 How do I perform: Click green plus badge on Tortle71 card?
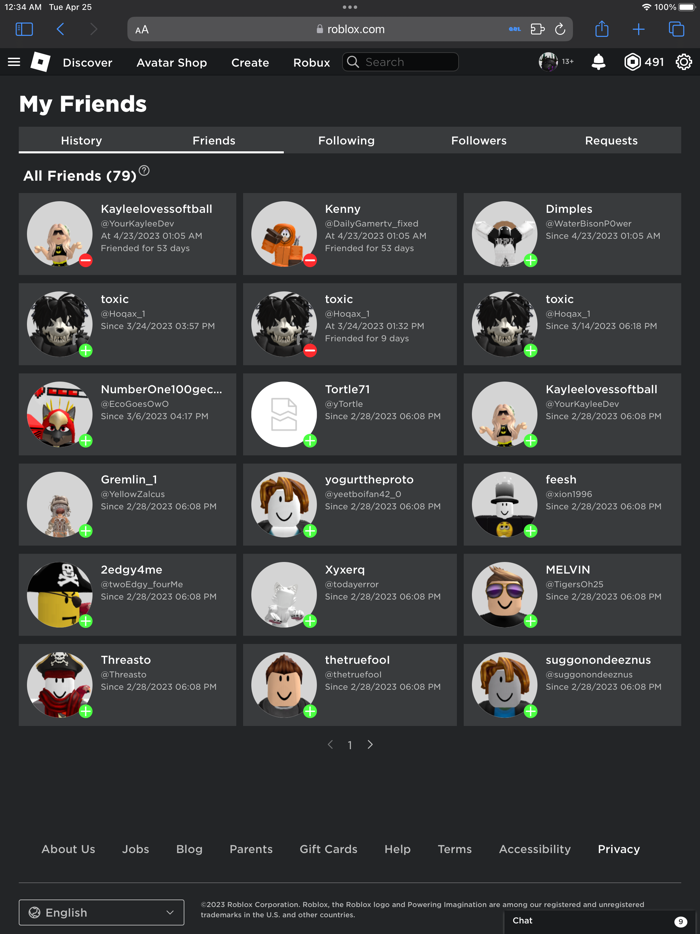310,441
